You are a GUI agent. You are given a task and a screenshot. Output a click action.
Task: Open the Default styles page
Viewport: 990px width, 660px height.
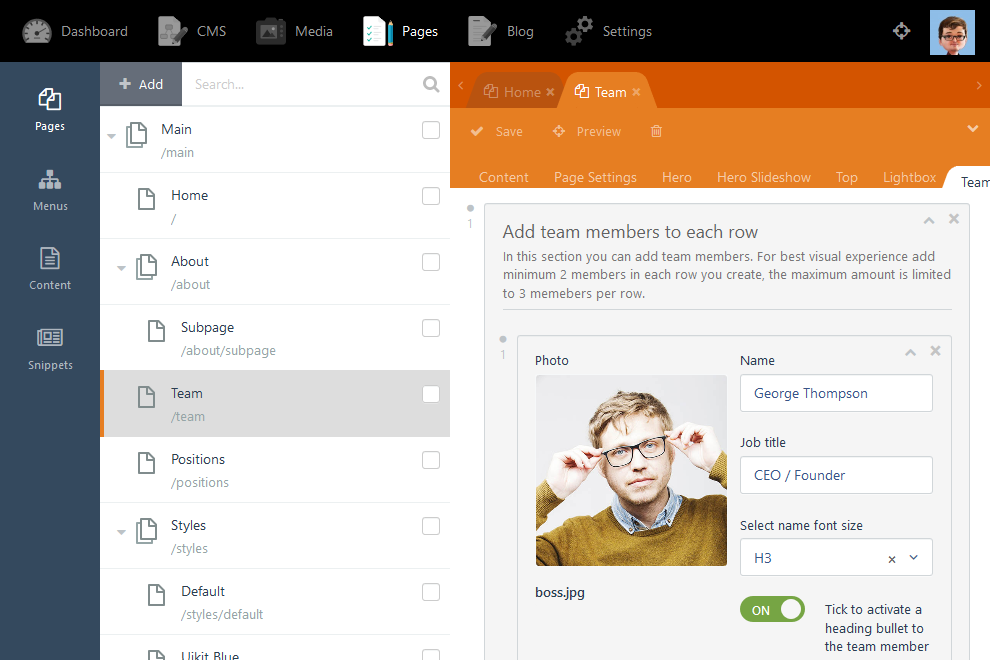pos(275,602)
